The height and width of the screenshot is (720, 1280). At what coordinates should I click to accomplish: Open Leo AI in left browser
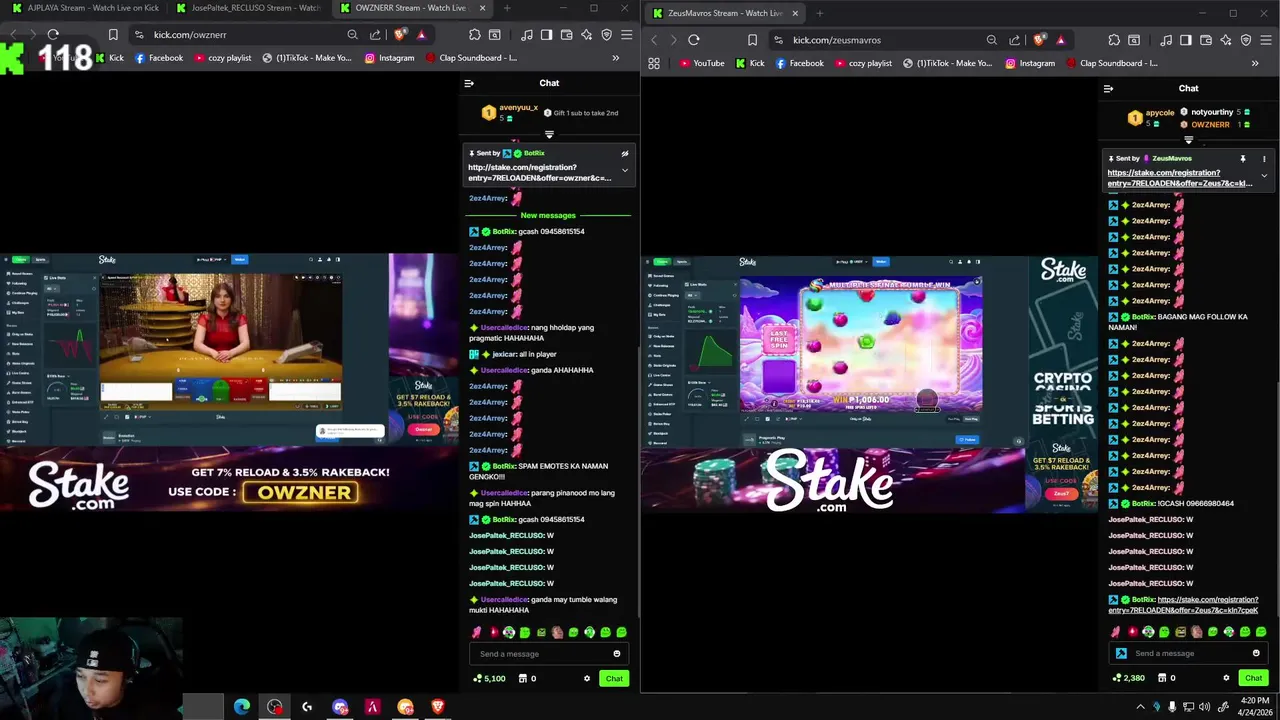(x=586, y=35)
